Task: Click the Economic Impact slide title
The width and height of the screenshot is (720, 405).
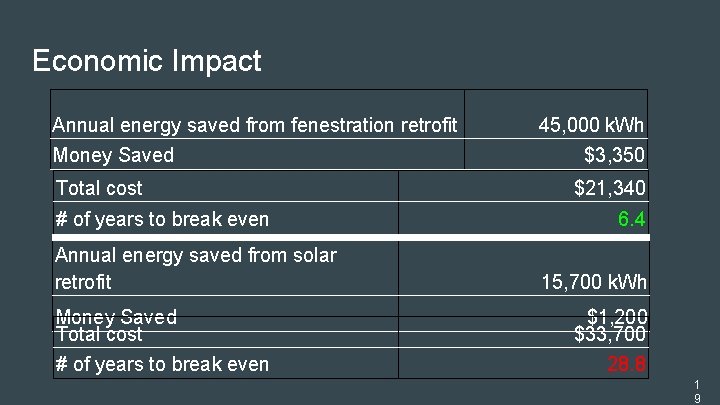Action: tap(146, 61)
